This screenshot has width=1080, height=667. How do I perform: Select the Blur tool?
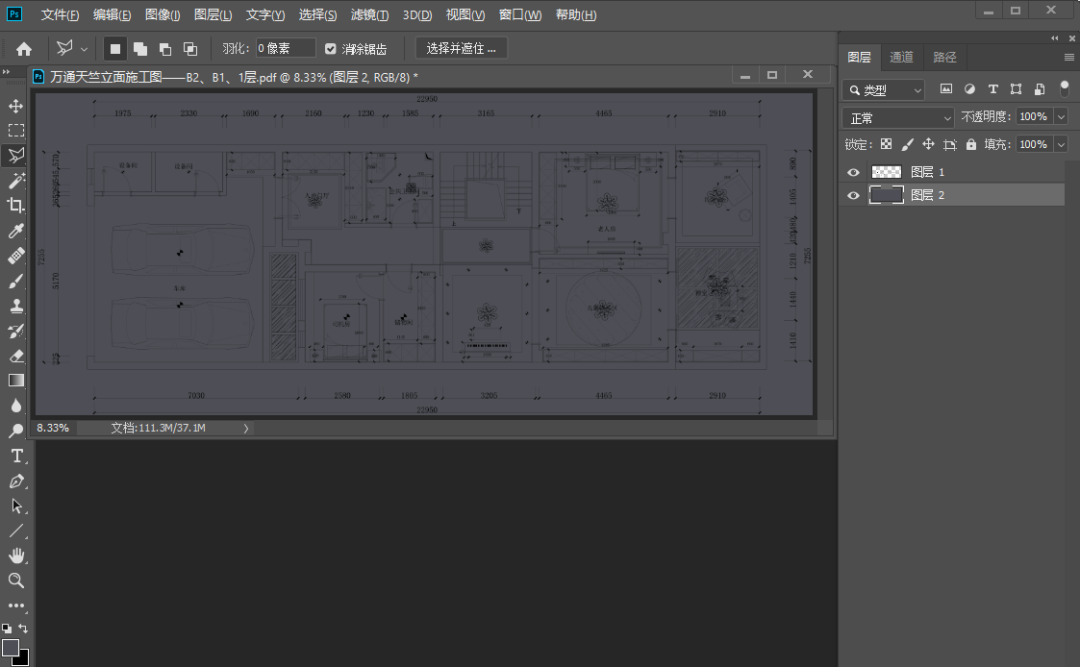[x=16, y=406]
